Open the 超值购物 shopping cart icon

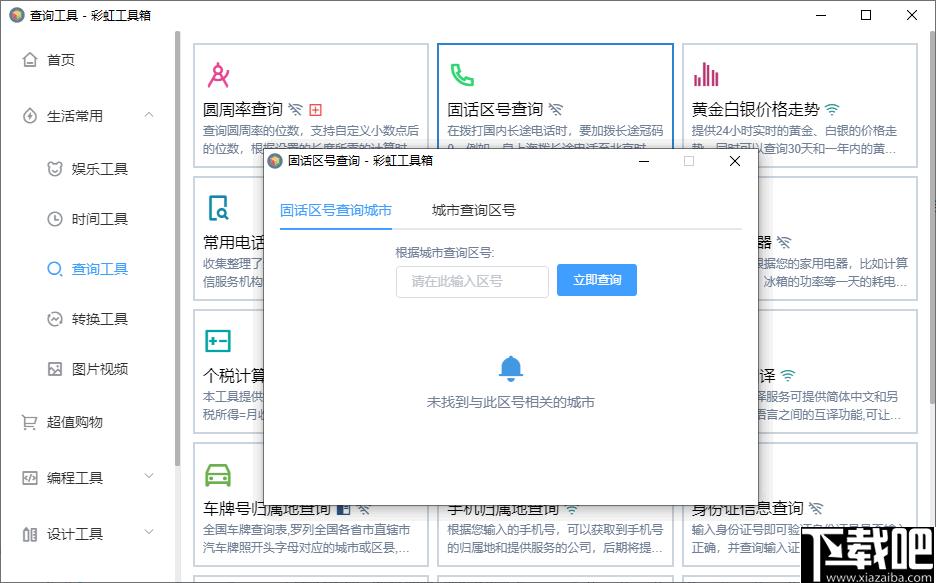(x=30, y=422)
